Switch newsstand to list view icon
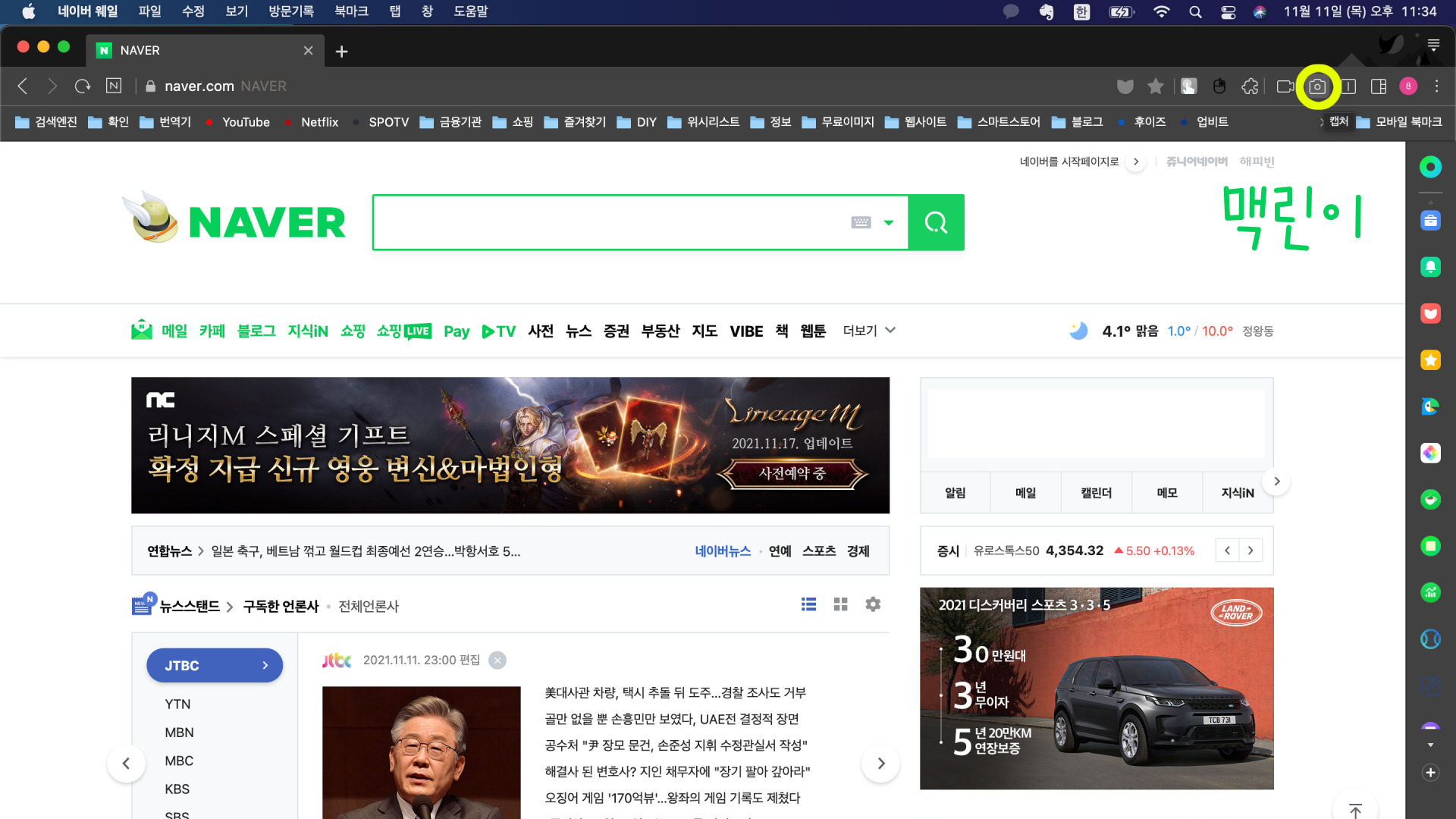Viewport: 1456px width, 819px height. [808, 604]
